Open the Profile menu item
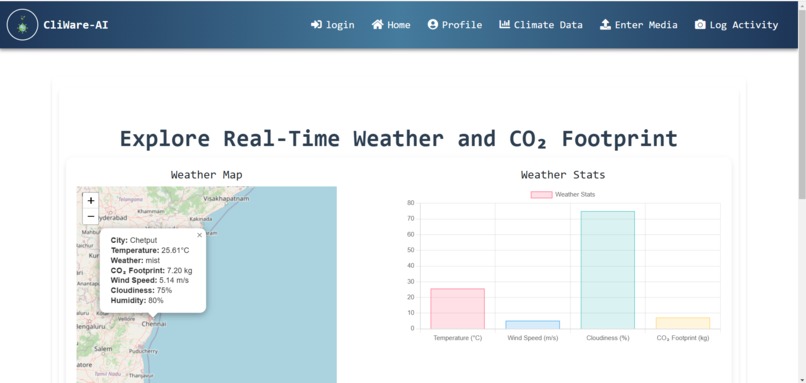The width and height of the screenshot is (806, 383). click(x=455, y=25)
